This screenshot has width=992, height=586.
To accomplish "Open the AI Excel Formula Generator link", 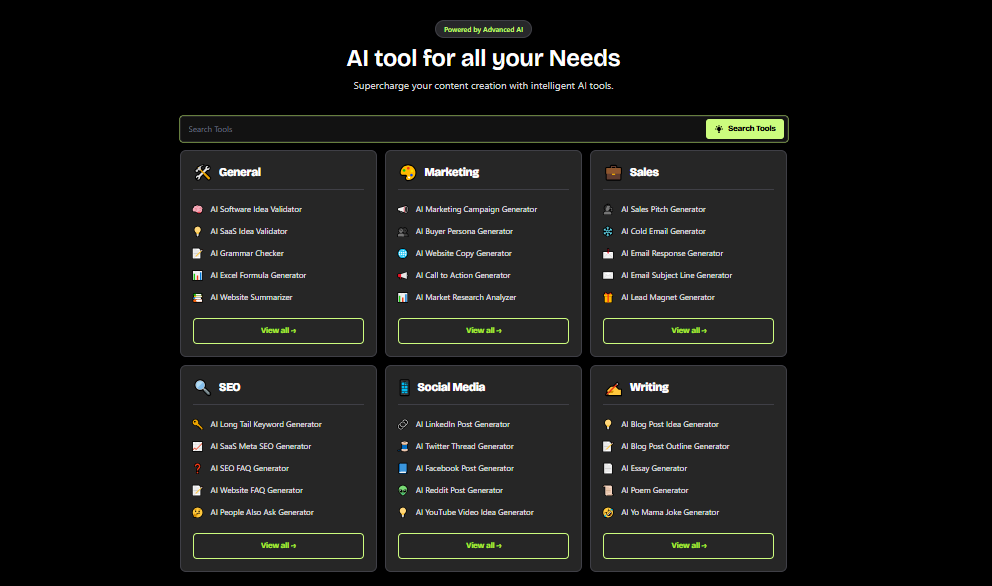I will point(258,275).
